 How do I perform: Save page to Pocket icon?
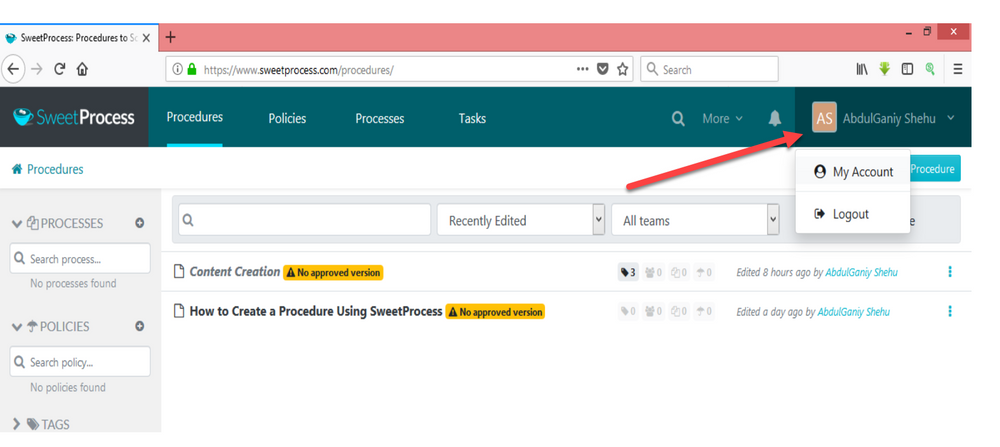[x=602, y=70]
